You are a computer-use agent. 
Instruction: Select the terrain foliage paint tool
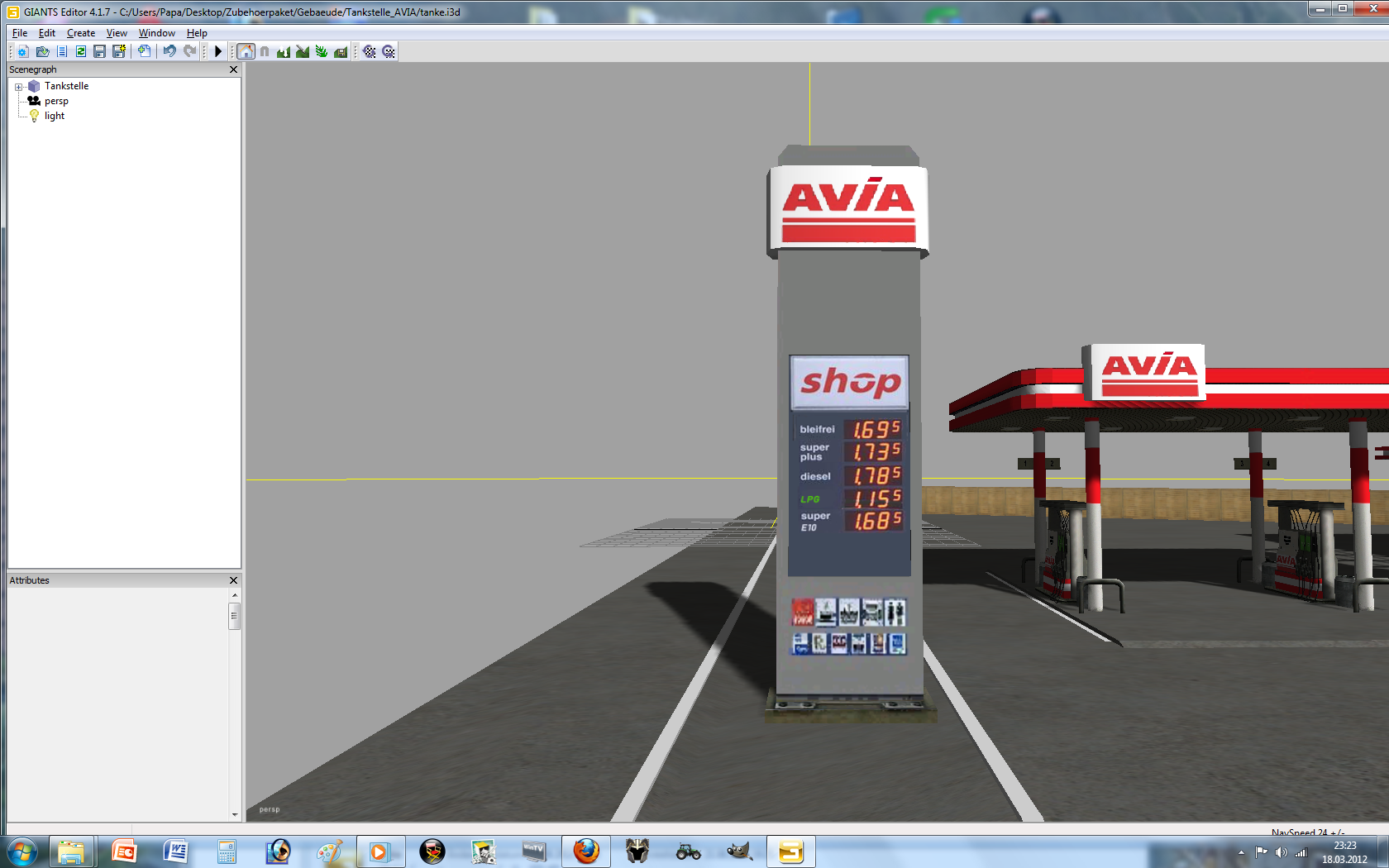point(322,51)
